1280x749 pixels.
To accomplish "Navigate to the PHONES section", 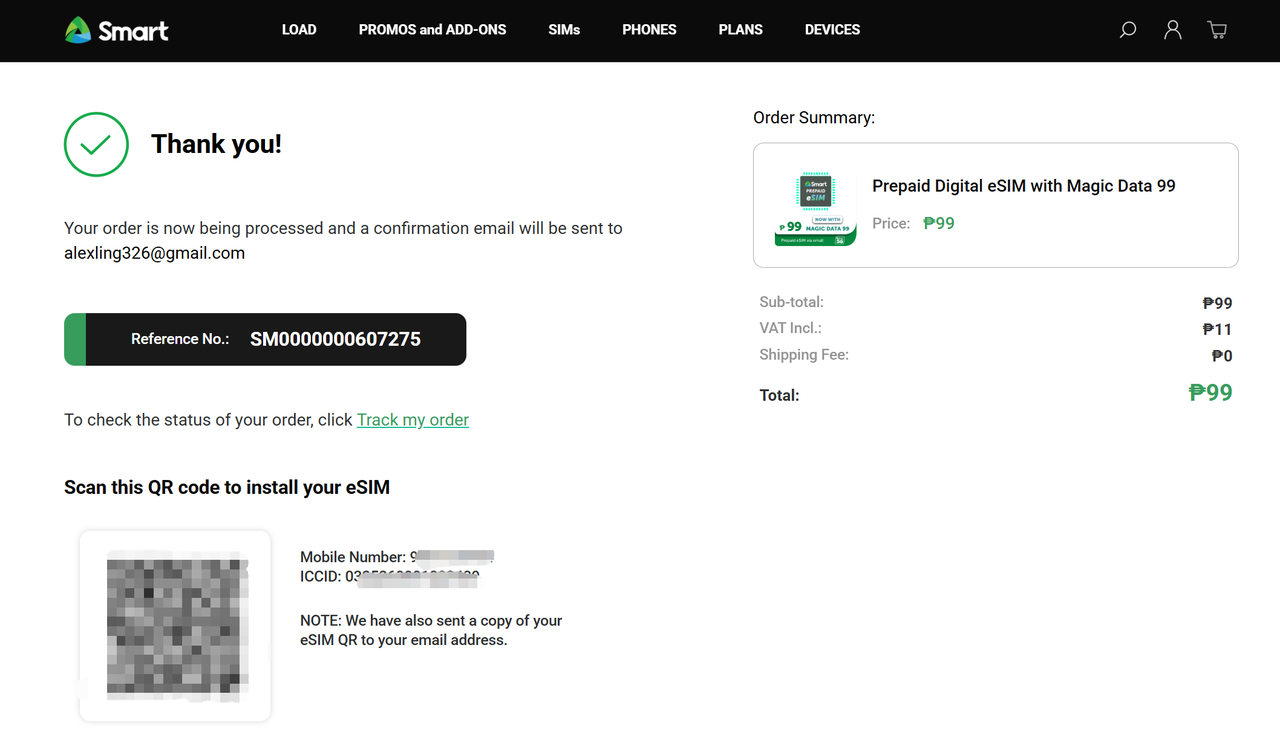I will pos(649,30).
